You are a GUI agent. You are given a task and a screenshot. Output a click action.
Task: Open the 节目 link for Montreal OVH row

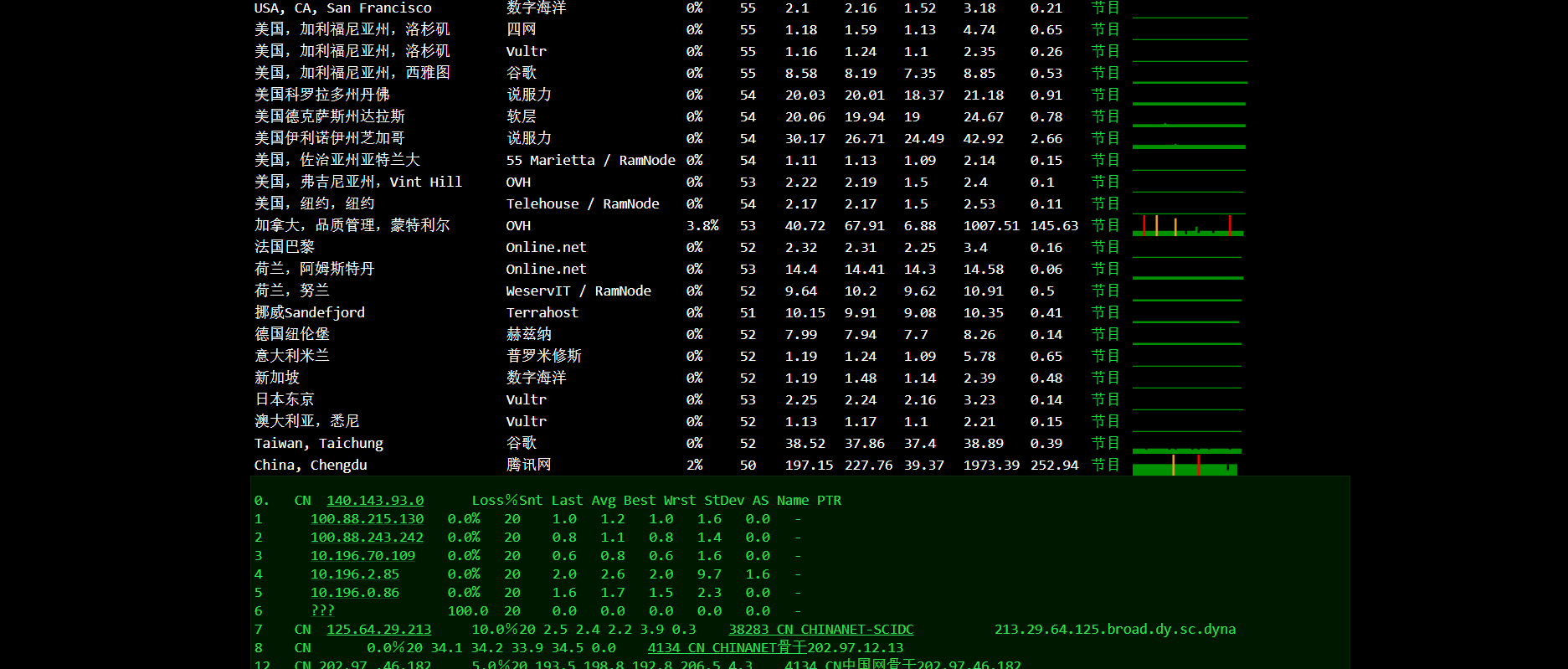[1105, 225]
